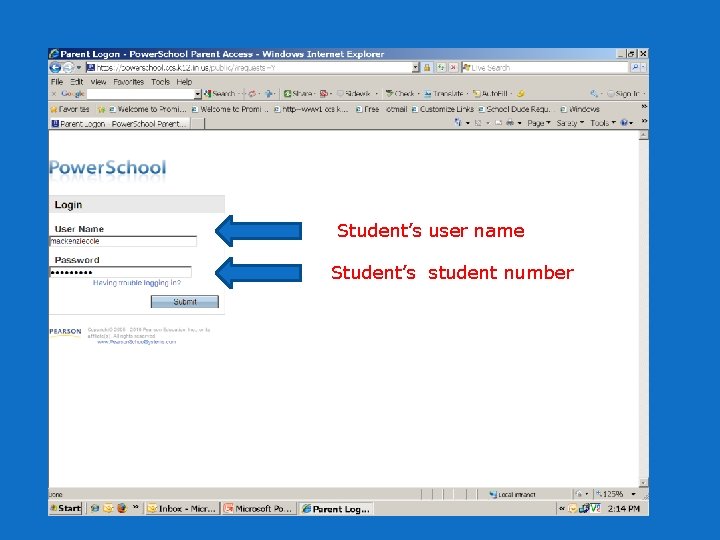720x540 pixels.
Task: Switch to Inbox - Micr... taskbar window
Action: [x=182, y=509]
